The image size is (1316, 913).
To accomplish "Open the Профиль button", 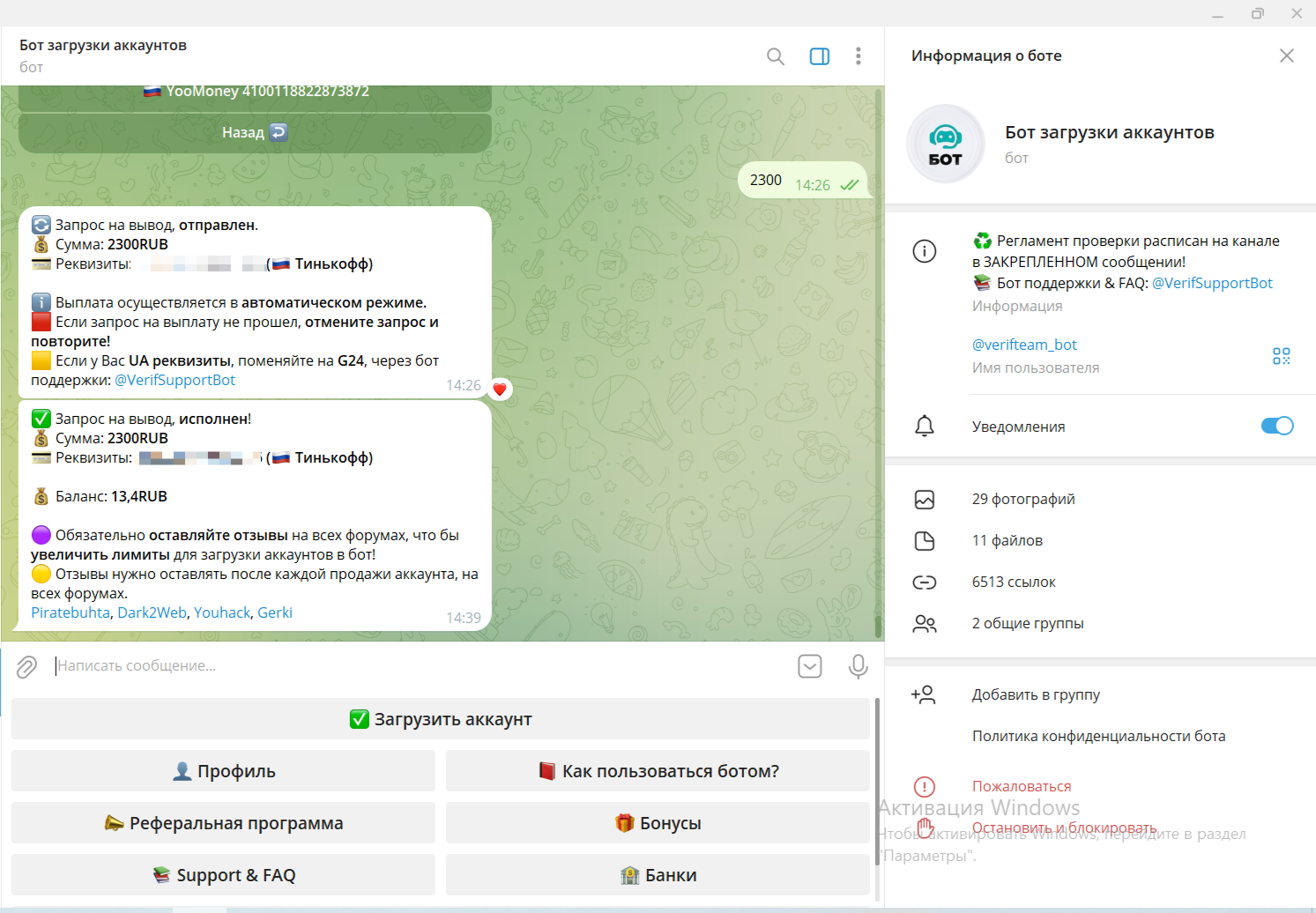I will [223, 771].
